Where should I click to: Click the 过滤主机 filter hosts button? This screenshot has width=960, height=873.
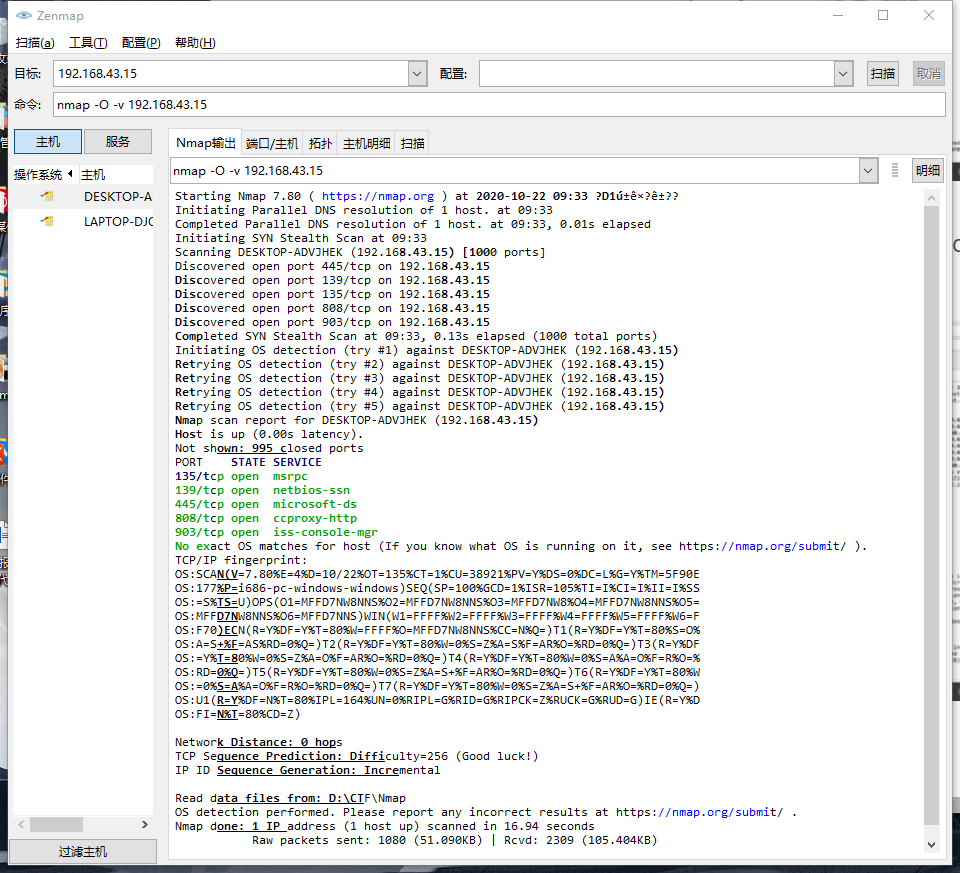point(83,851)
